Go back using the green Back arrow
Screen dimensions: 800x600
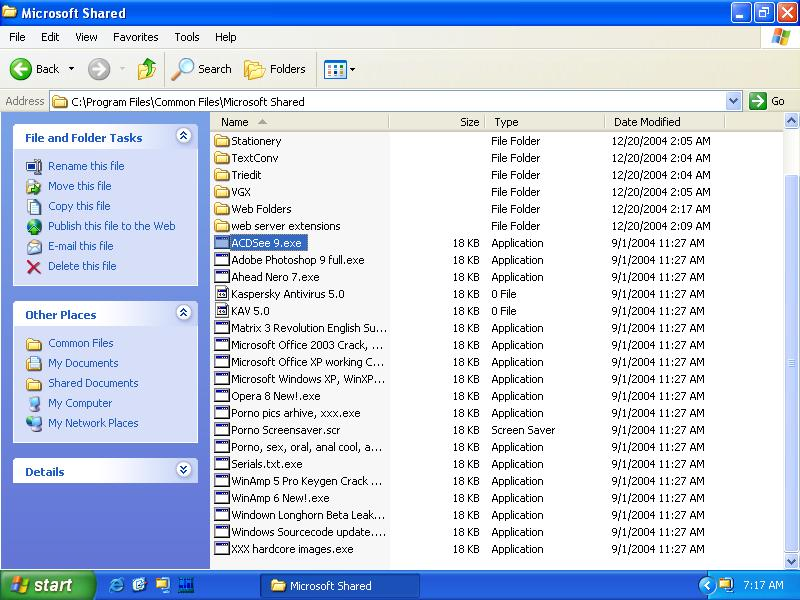[x=21, y=69]
